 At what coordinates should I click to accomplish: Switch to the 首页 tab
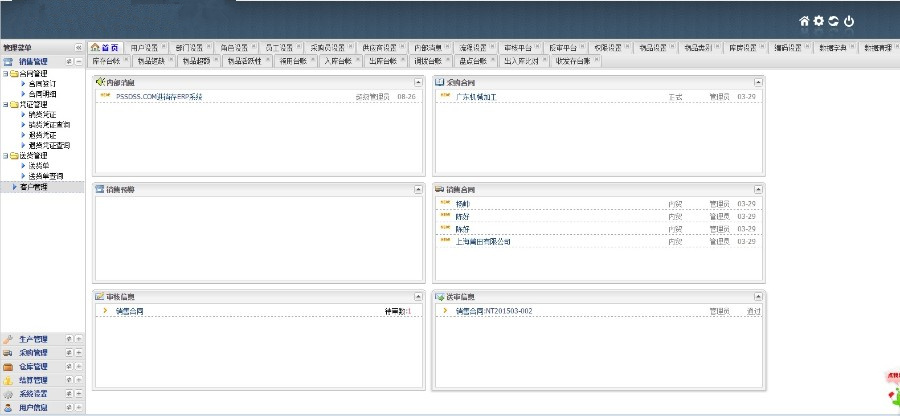[105, 48]
